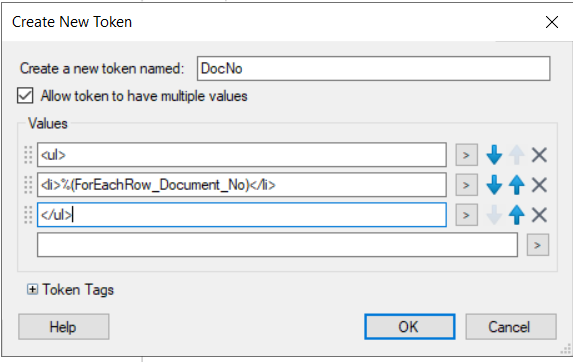Delete the <ul> value row
Image resolution: width=573 pixels, height=362 pixels.
pos(539,155)
